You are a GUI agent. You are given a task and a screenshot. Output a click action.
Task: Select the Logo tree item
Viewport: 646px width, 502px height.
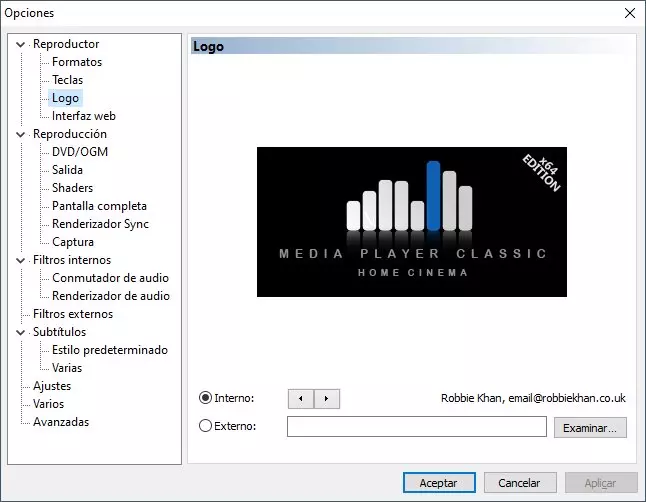65,98
